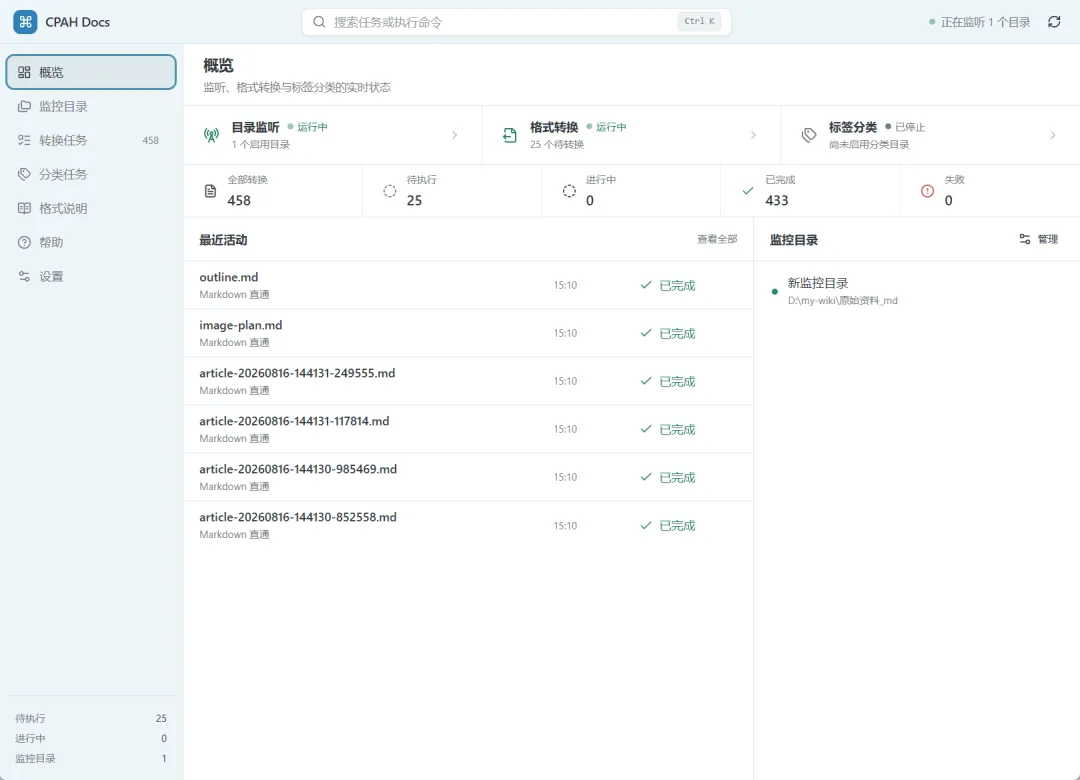The image size is (1080, 780).
Task: Click the checkmark icon in outline.md row
Action: coord(645,285)
